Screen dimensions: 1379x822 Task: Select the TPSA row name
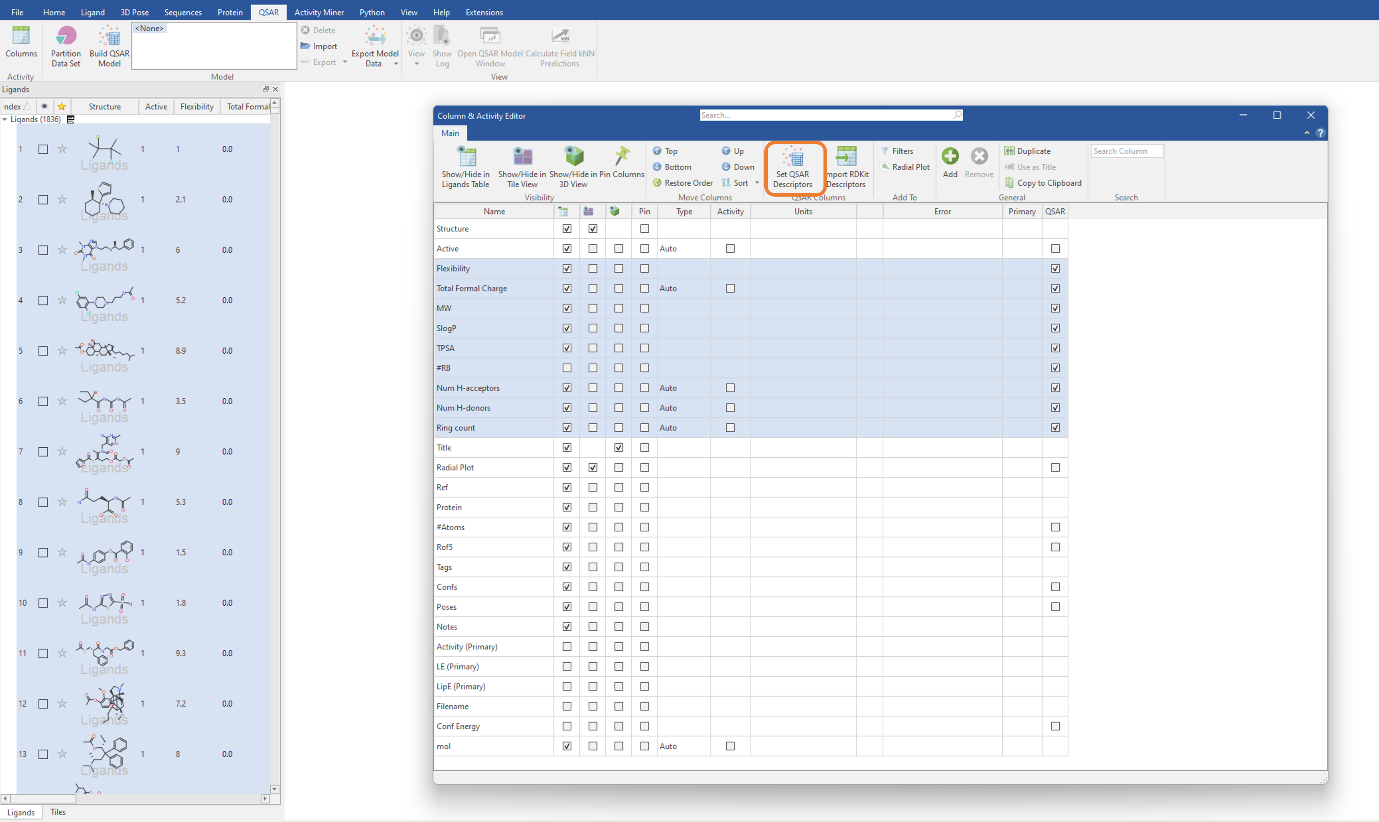point(446,348)
